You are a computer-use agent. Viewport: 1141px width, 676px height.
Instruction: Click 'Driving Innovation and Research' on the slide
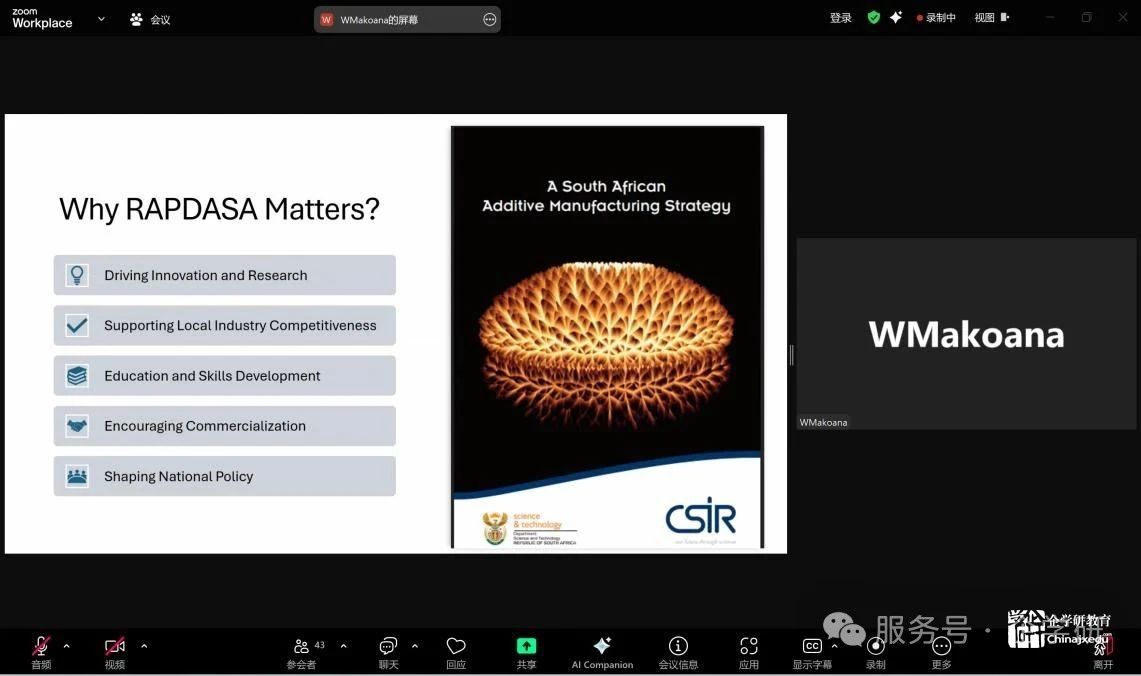pyautogui.click(x=206, y=275)
